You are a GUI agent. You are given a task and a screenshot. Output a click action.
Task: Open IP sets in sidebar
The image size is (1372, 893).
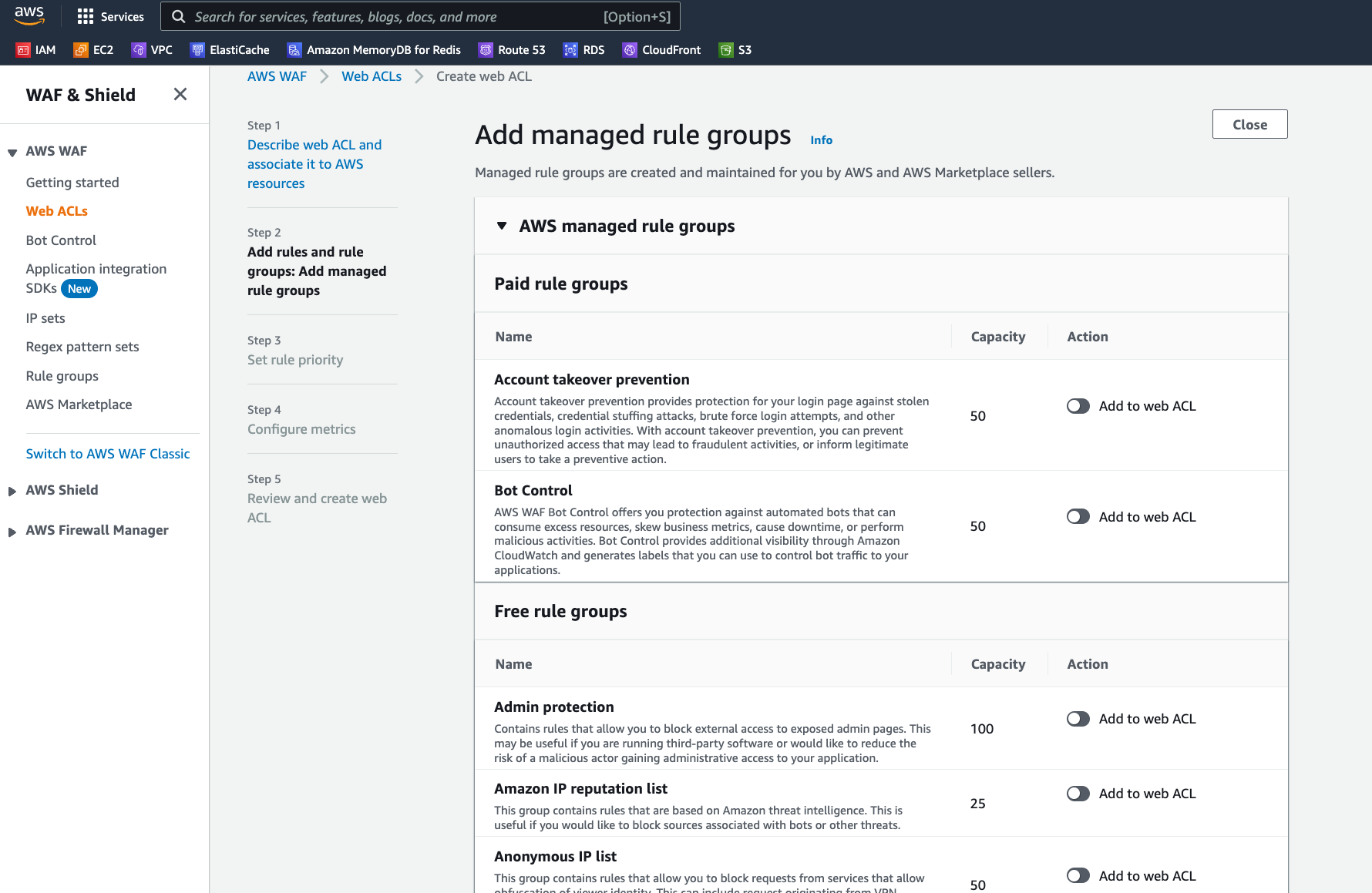point(45,318)
